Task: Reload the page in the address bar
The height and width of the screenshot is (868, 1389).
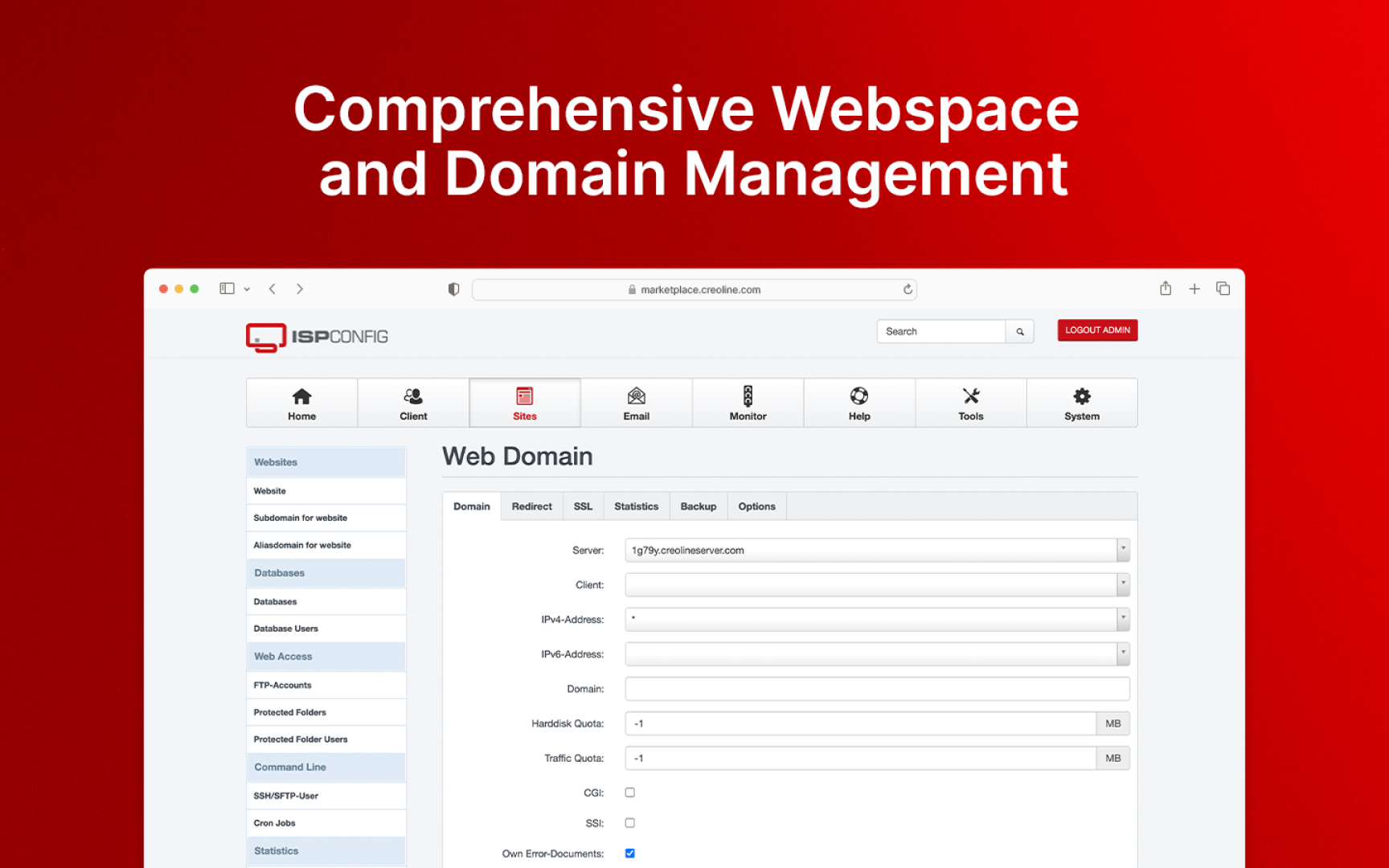Action: pos(908,289)
